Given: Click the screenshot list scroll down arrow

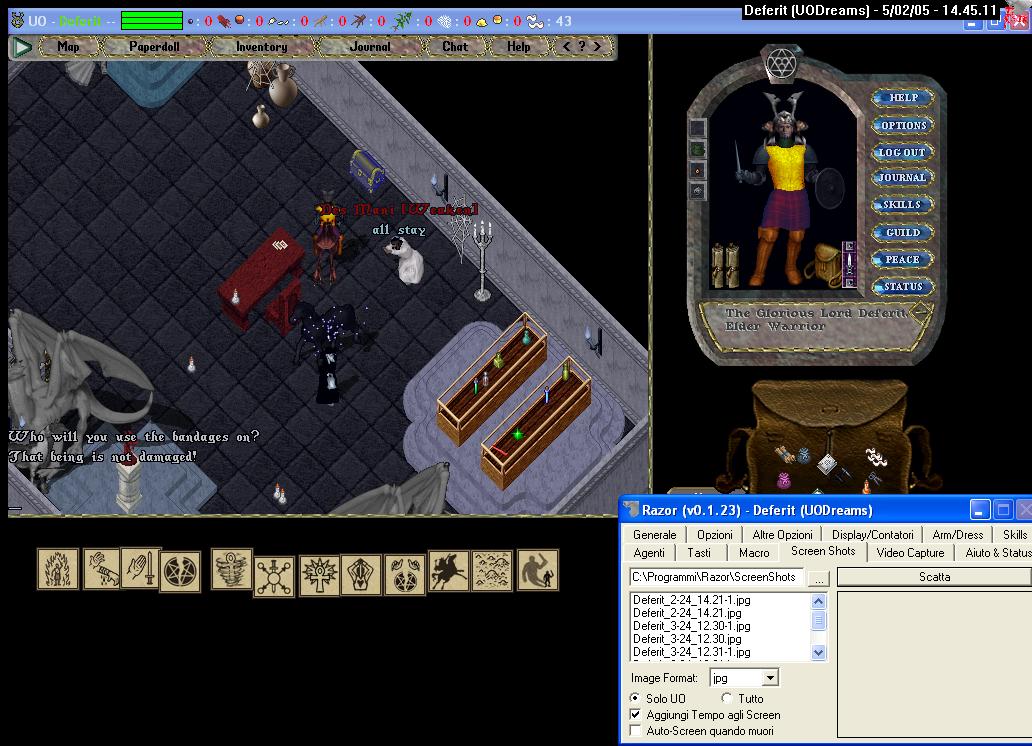Looking at the screenshot, I should pyautogui.click(x=818, y=653).
